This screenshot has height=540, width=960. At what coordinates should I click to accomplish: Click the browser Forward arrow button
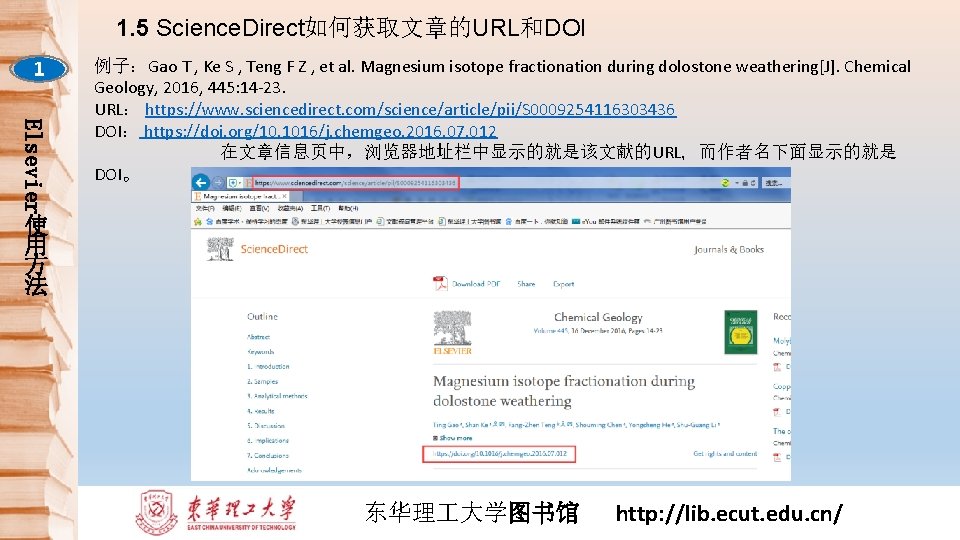[x=218, y=182]
